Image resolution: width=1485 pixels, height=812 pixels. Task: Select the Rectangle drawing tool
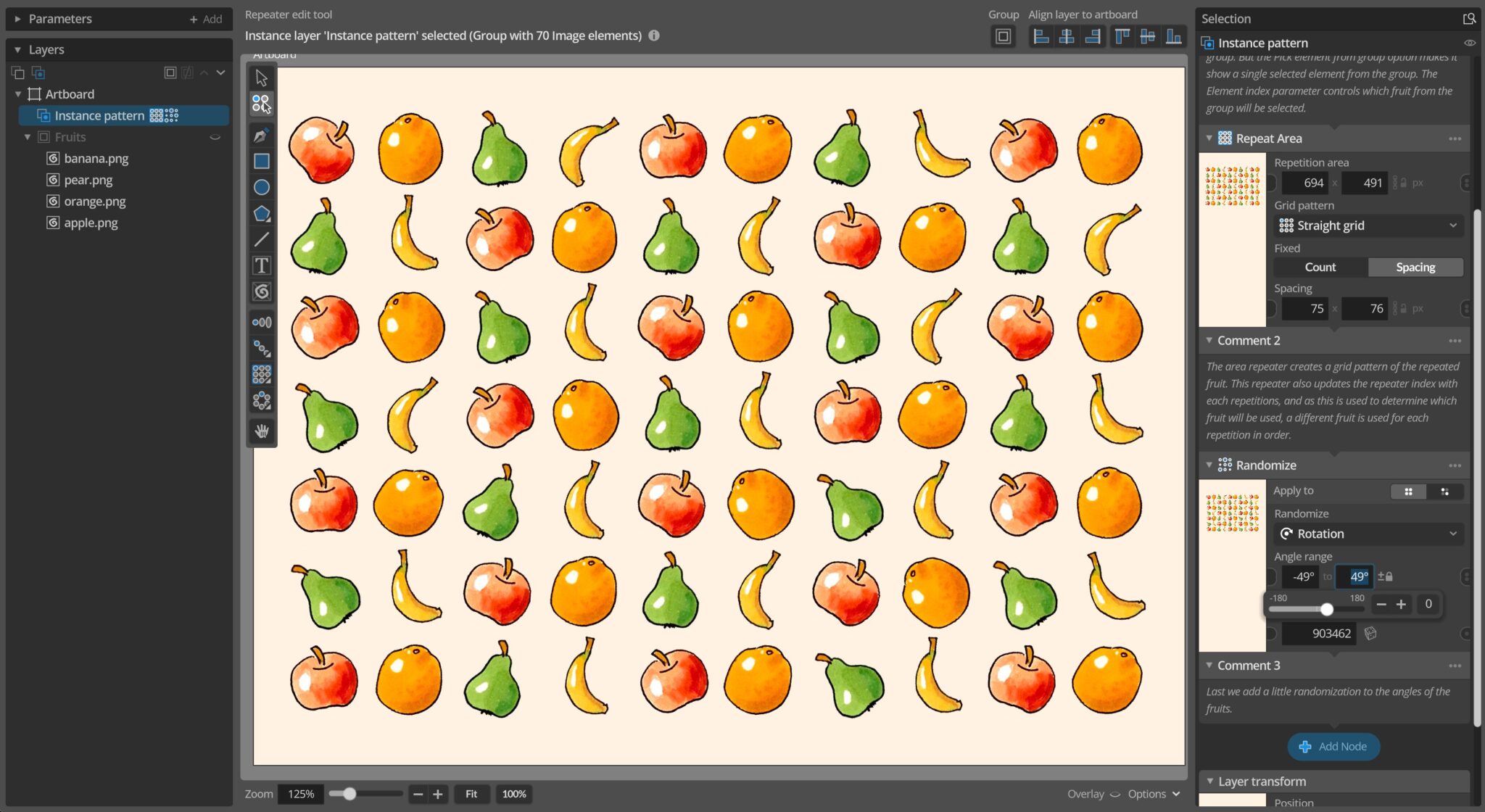(x=261, y=160)
